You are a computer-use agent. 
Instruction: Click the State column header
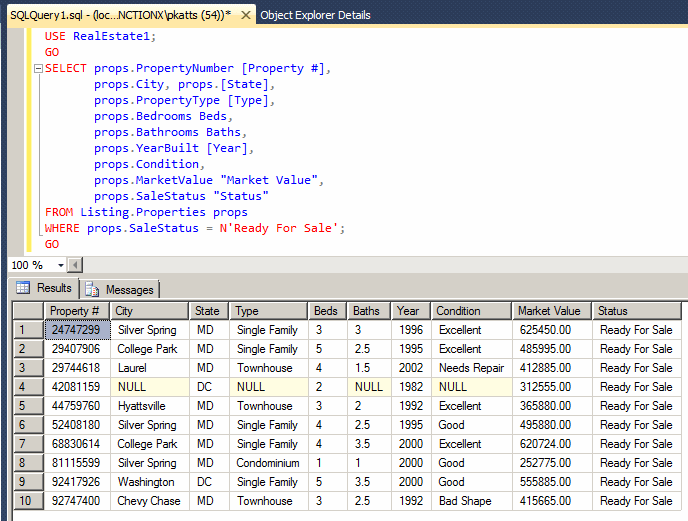(x=209, y=311)
